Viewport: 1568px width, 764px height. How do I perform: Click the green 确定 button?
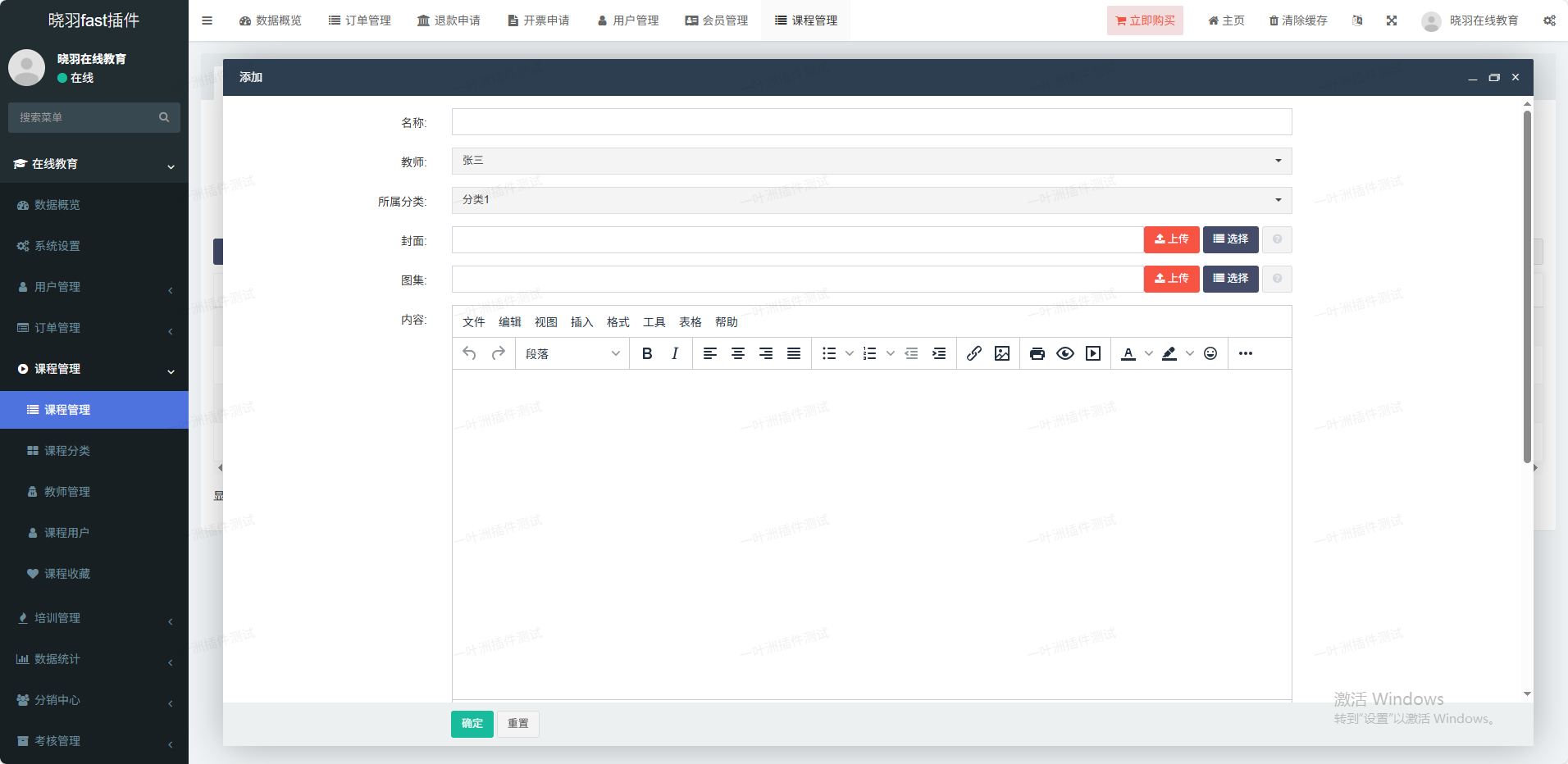(472, 723)
